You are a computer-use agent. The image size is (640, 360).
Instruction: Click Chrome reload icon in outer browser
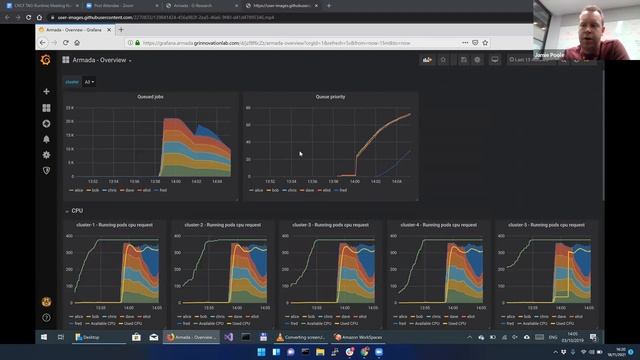point(28,18)
